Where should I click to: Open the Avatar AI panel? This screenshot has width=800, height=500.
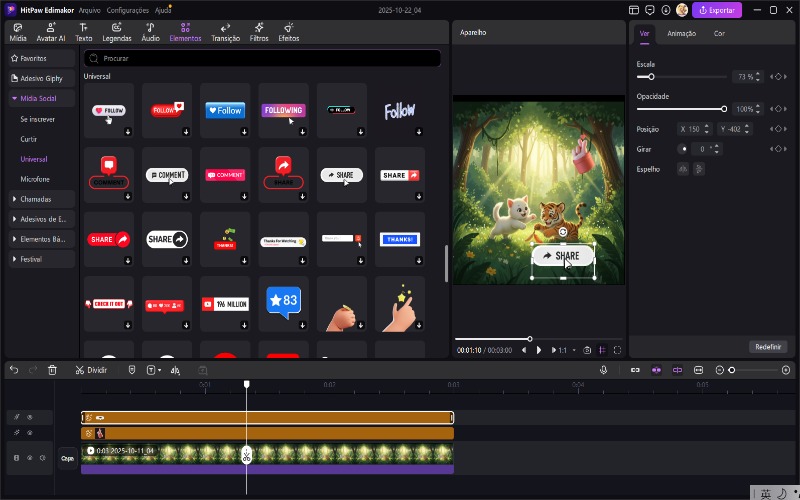pos(50,32)
